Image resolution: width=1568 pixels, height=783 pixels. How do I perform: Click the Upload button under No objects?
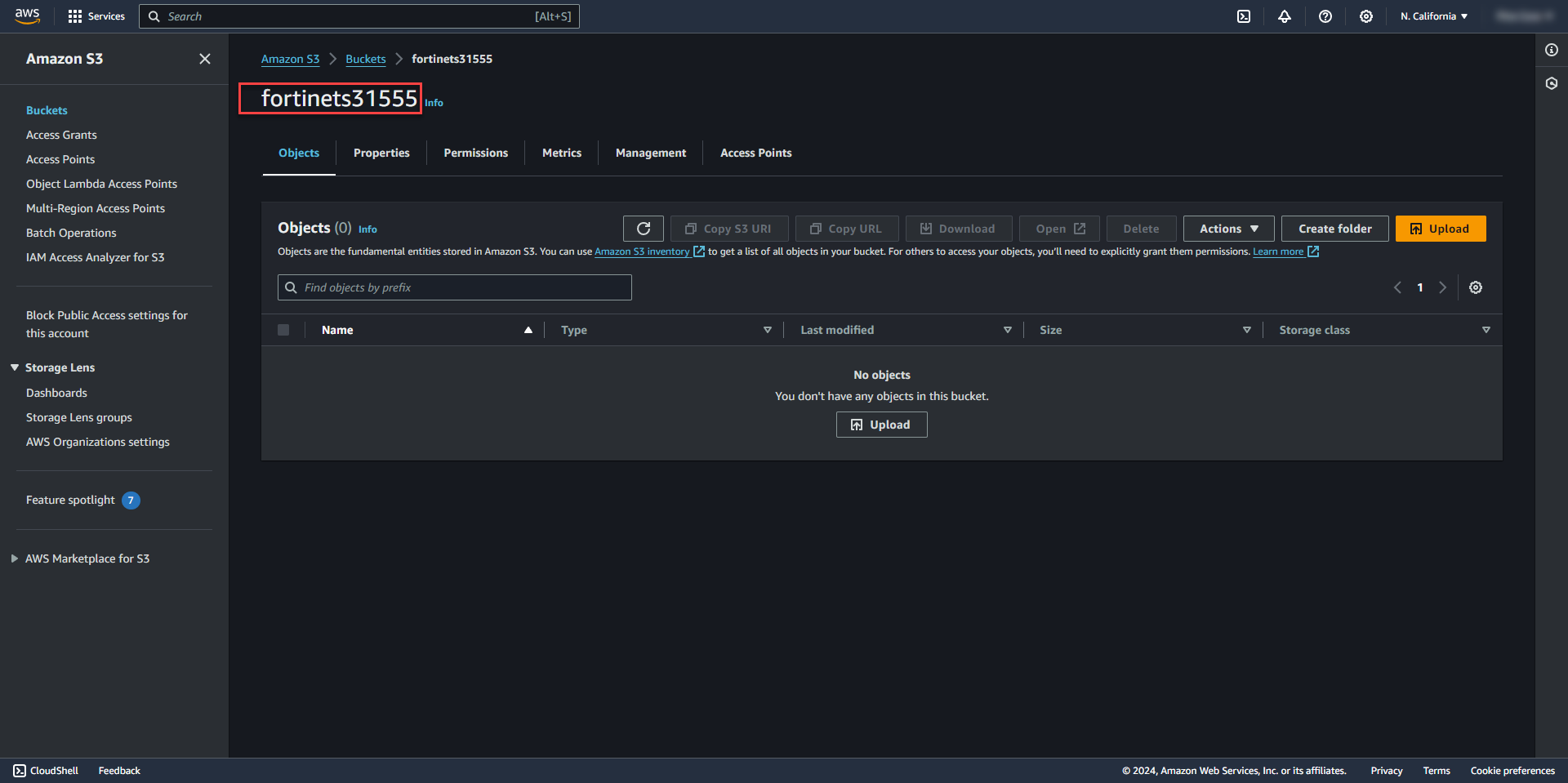882,425
